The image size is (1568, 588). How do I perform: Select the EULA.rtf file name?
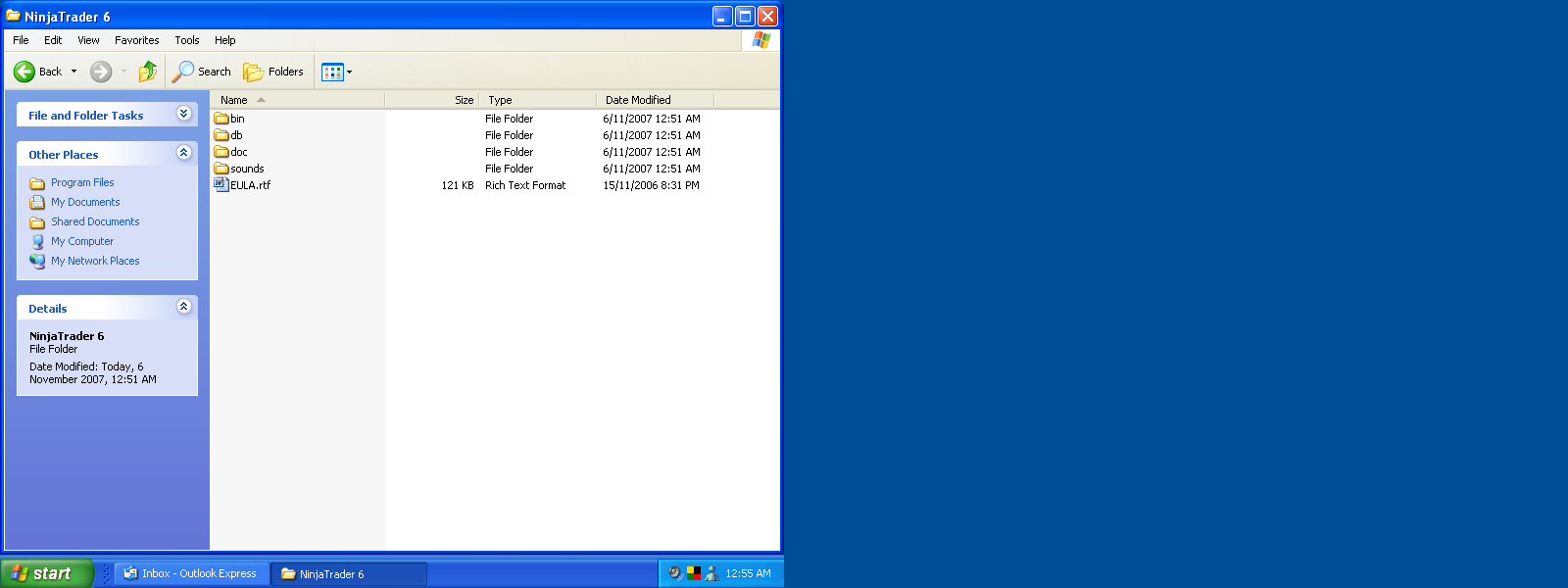coord(250,185)
